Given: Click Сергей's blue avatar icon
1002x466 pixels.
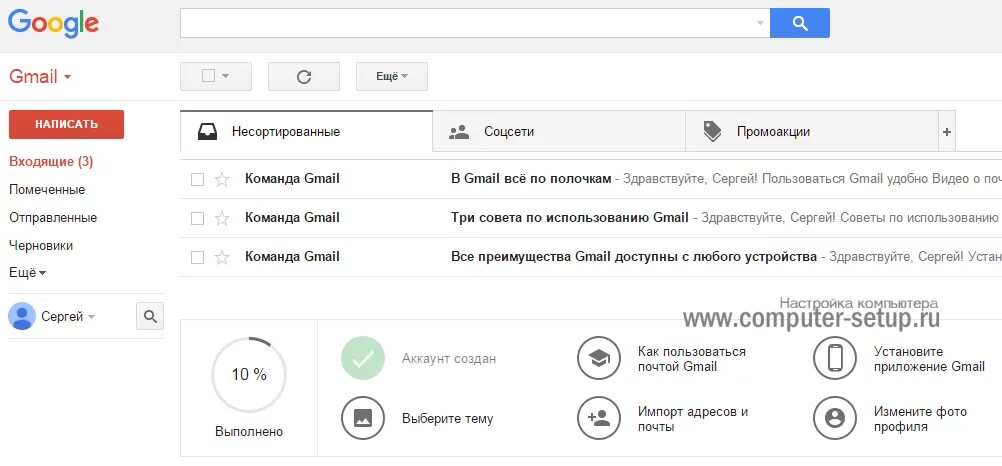Looking at the screenshot, I should pos(22,316).
